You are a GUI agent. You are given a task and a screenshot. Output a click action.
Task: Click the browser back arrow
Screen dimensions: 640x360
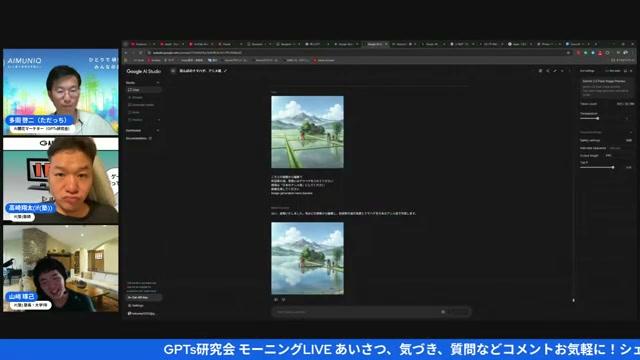click(126, 53)
